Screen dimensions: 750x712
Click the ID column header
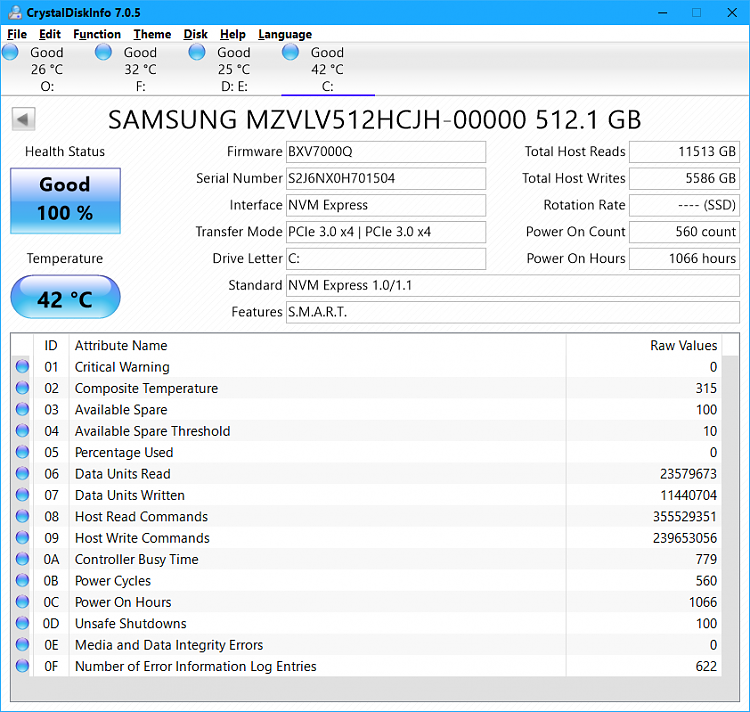point(51,345)
